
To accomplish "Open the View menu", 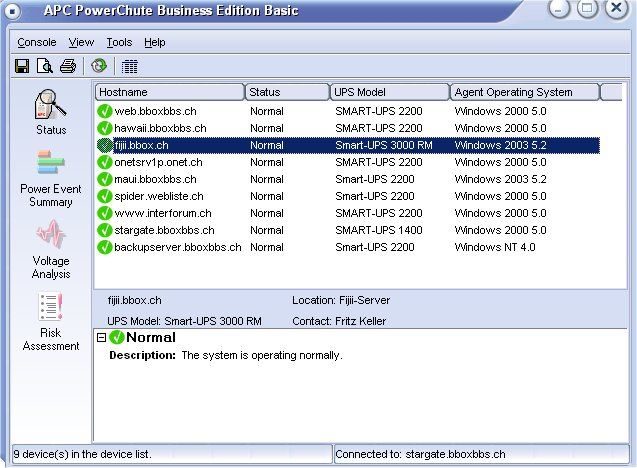I will pos(81,42).
